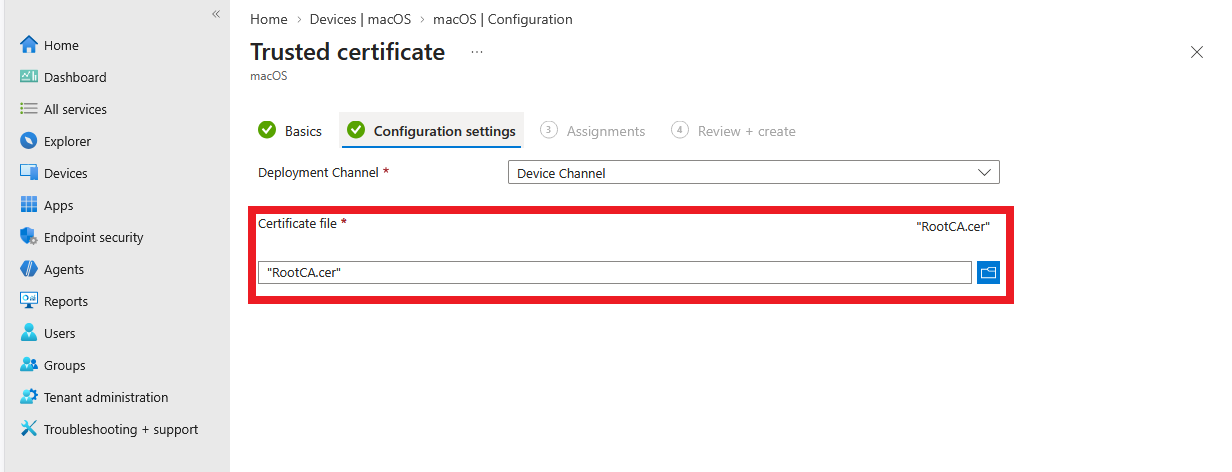This screenshot has width=1232, height=472.
Task: Select the Configuration settings tab
Action: (x=432, y=131)
